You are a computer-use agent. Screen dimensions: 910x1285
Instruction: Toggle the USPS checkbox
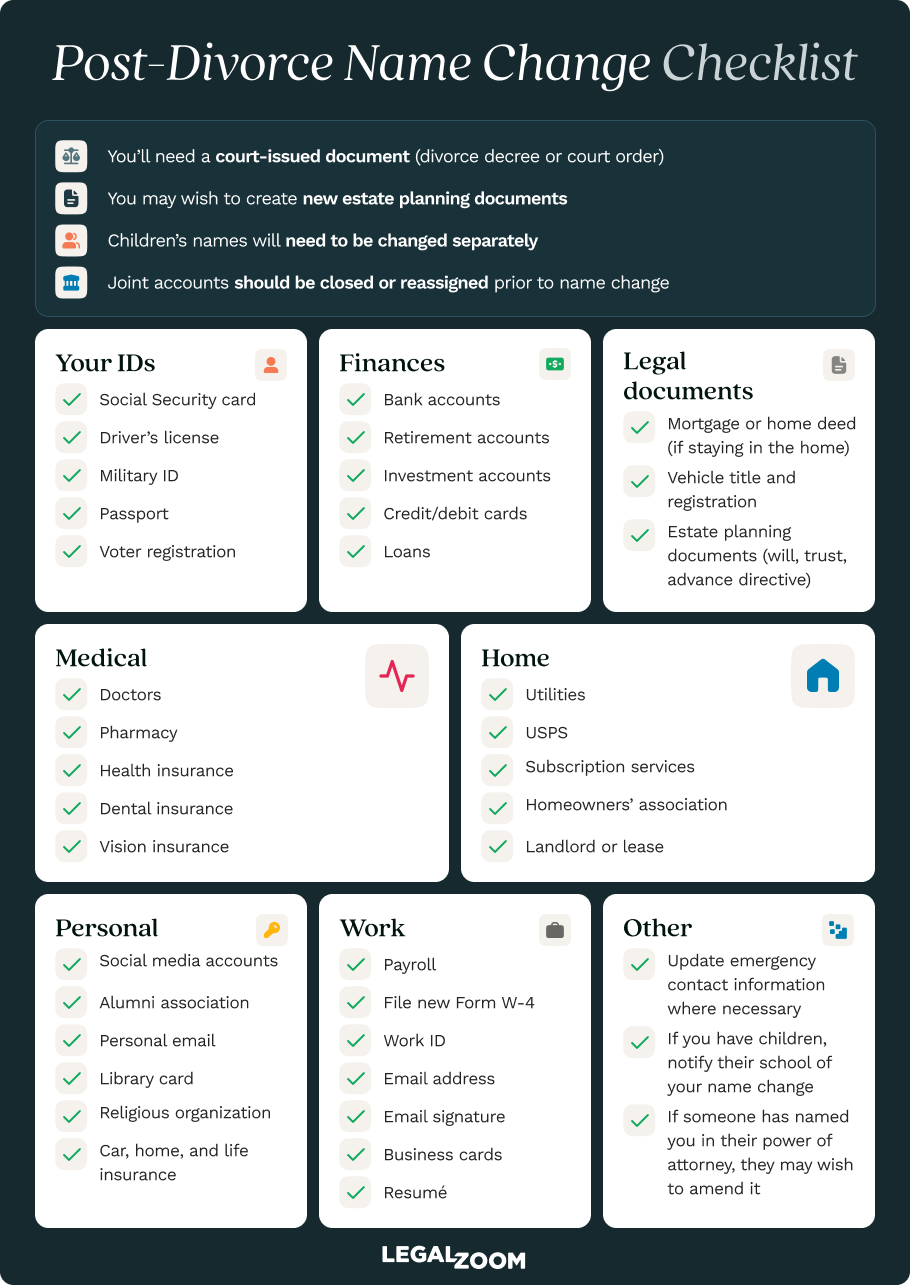tap(497, 733)
